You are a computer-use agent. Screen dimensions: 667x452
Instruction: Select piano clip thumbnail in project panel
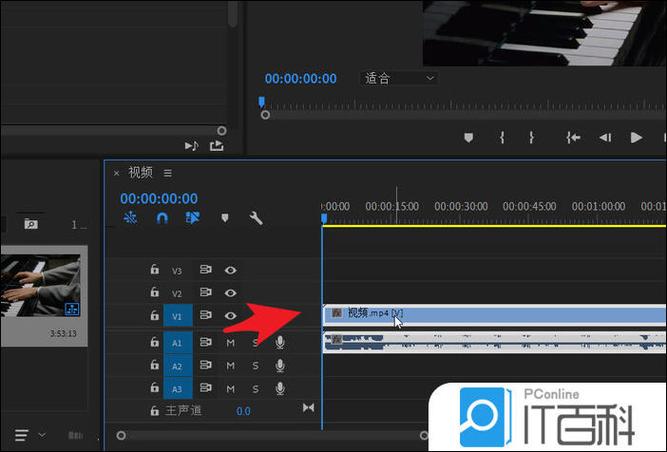40,285
